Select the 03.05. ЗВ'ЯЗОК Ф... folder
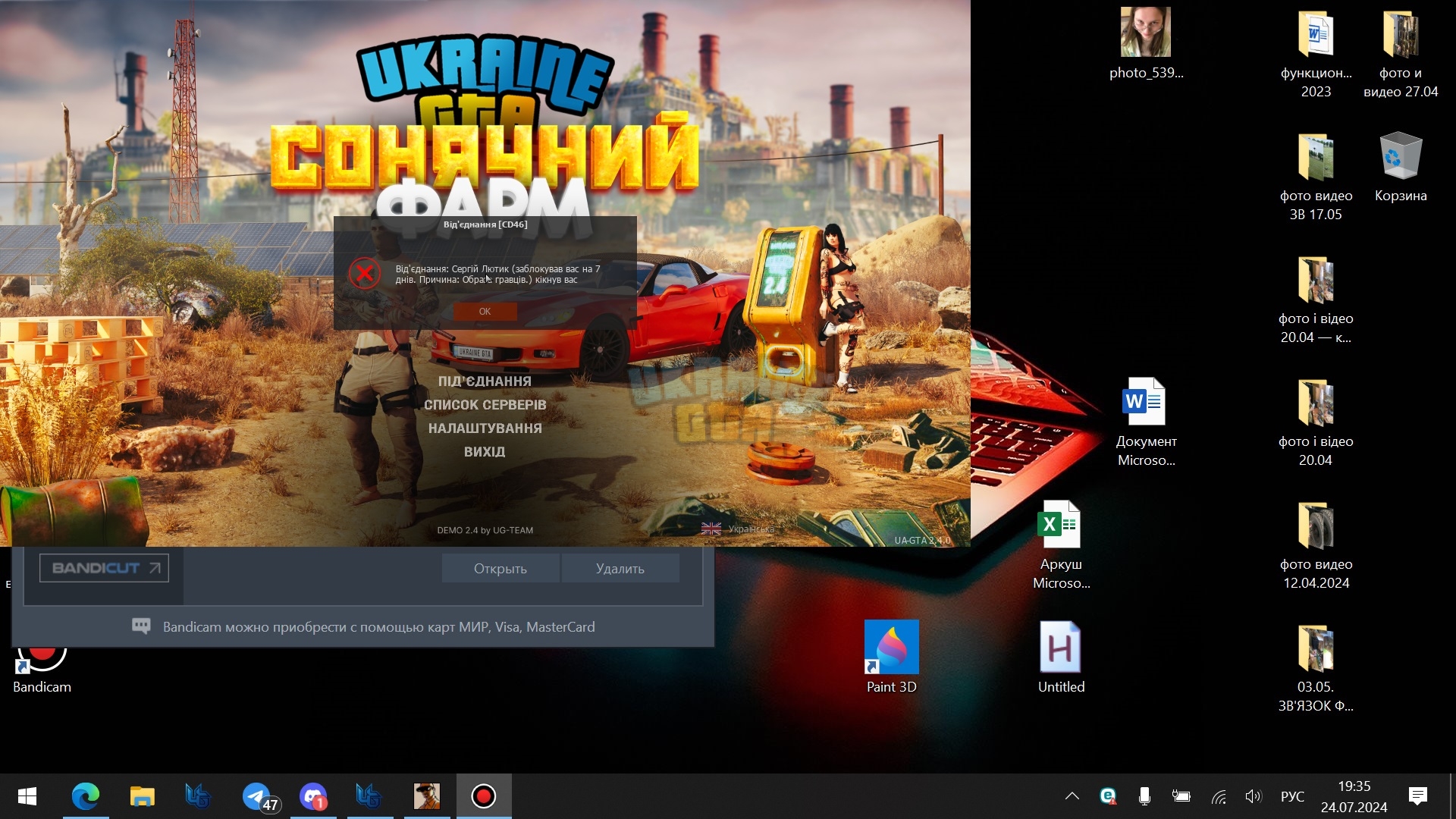This screenshot has width=1456, height=819. point(1316,669)
